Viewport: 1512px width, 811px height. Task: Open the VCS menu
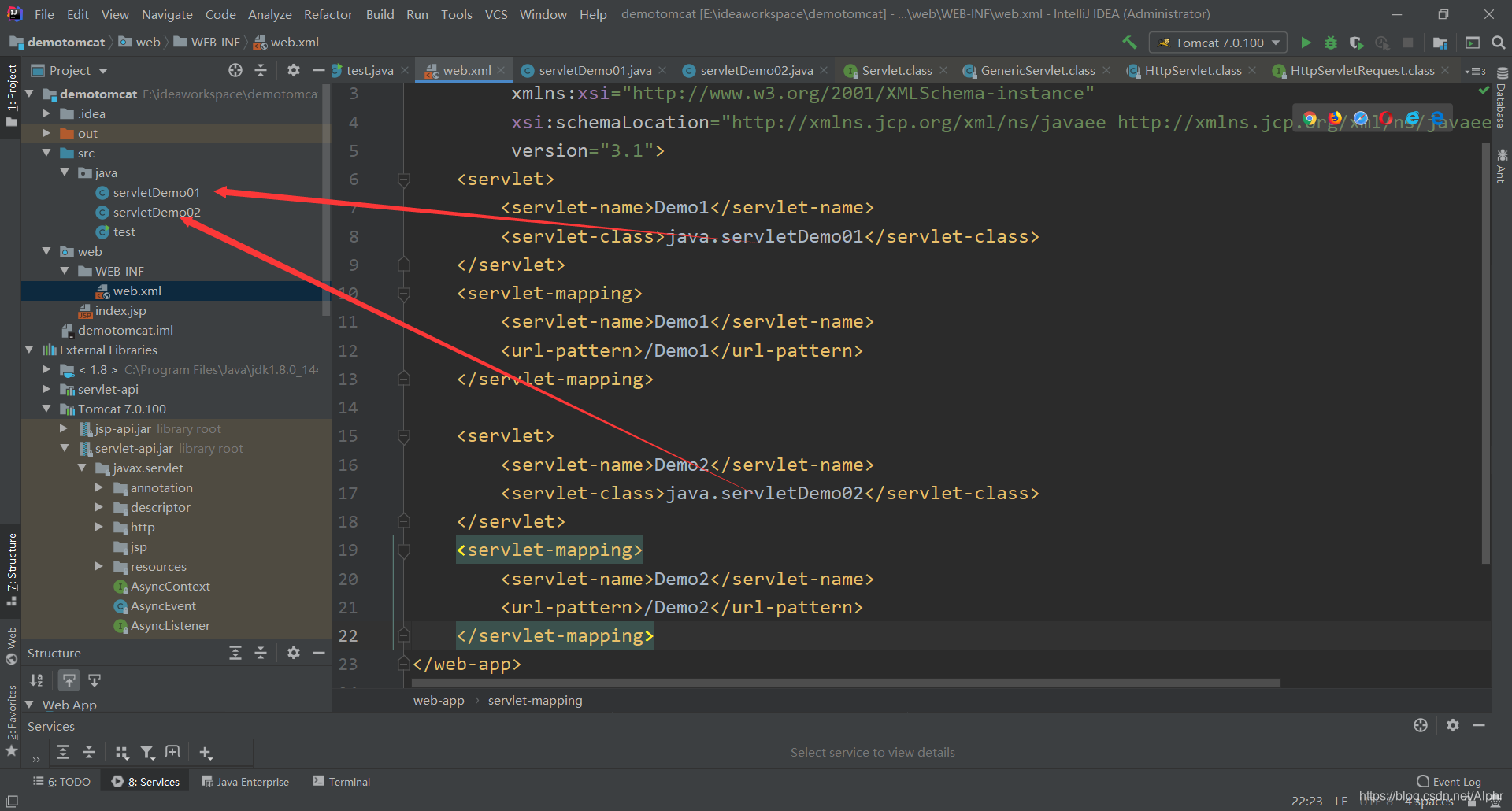(496, 14)
